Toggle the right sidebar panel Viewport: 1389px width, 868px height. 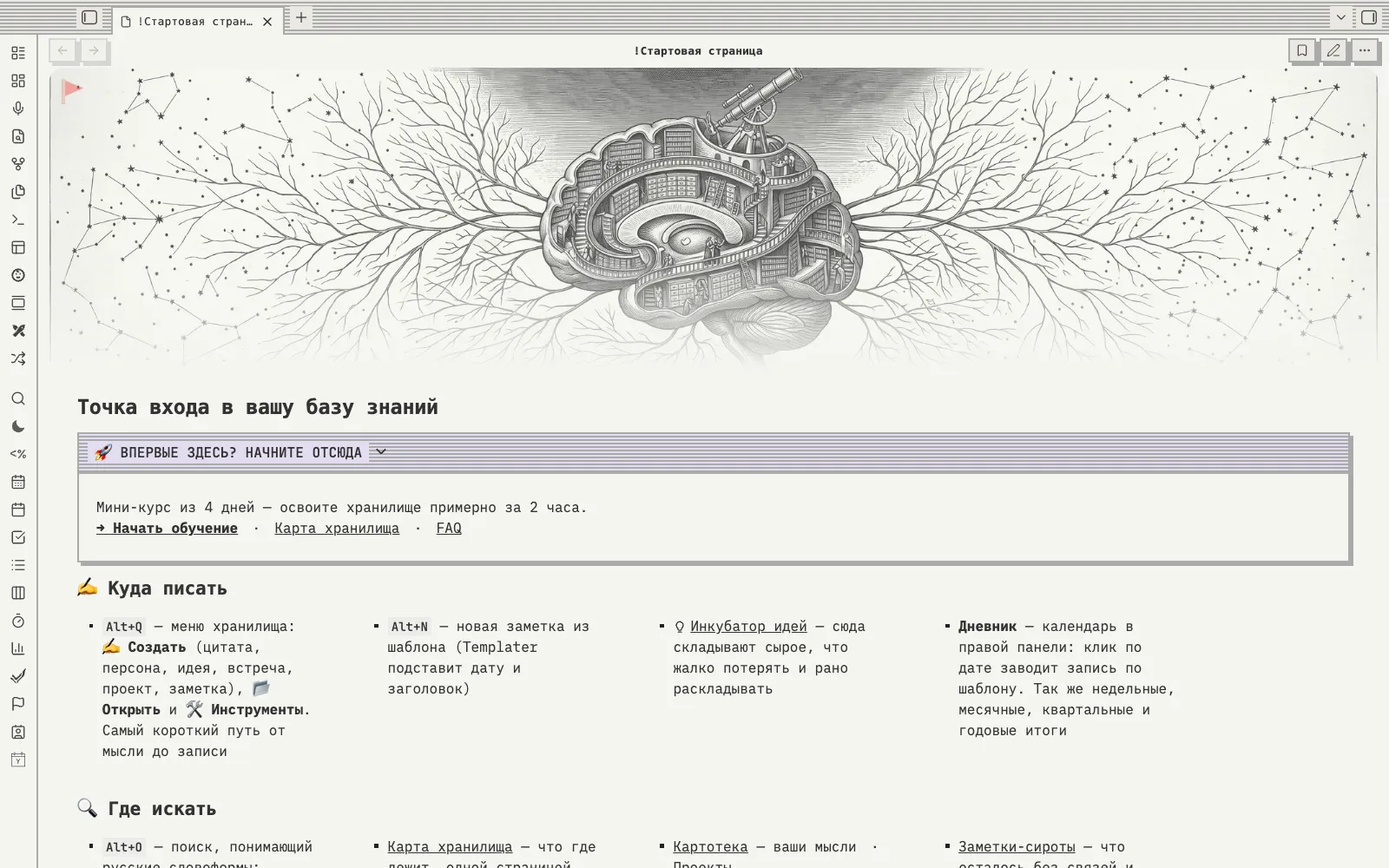coord(1369,17)
